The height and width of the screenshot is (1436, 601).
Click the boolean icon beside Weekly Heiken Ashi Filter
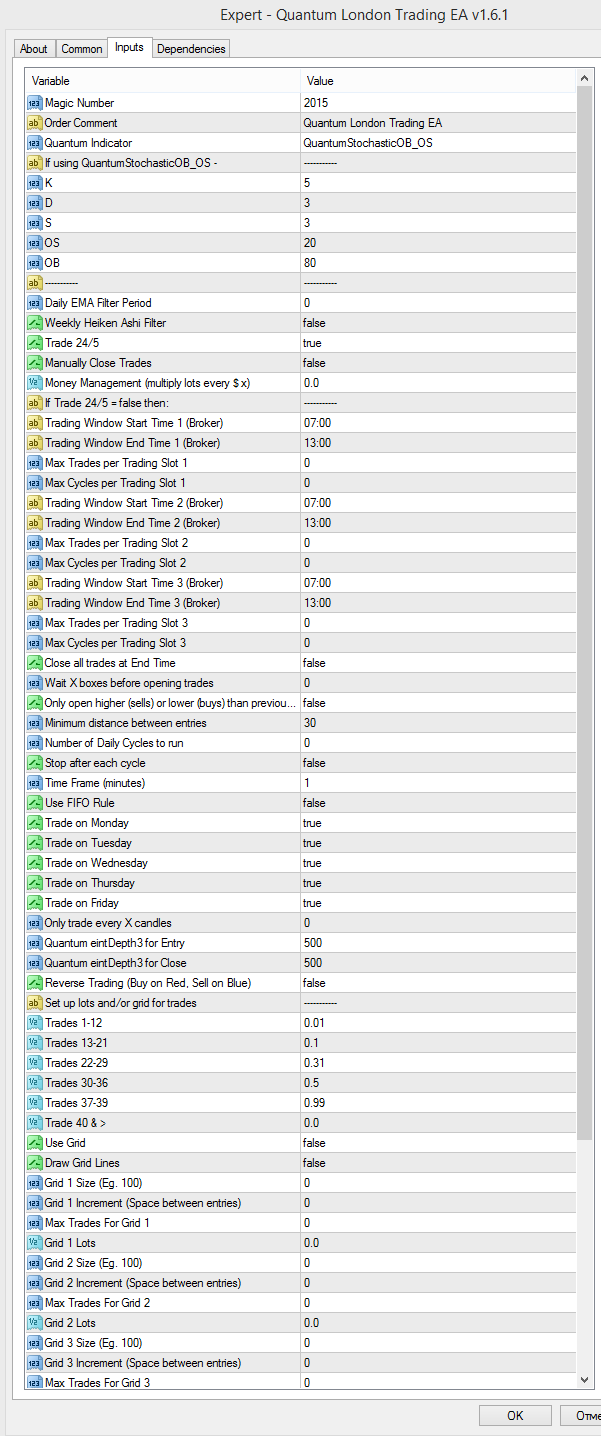(x=34, y=323)
